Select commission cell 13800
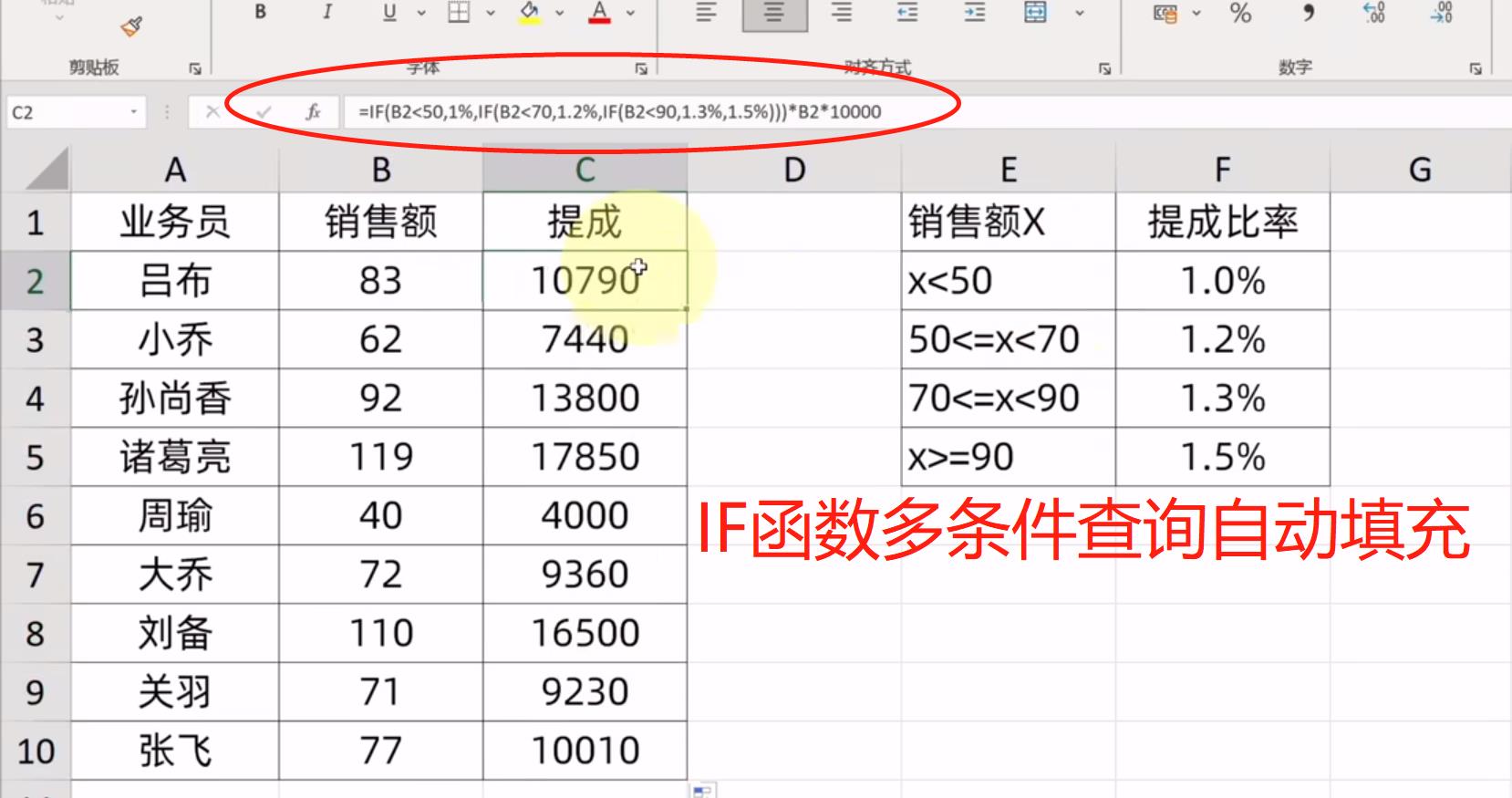The width and height of the screenshot is (1512, 798). point(585,399)
